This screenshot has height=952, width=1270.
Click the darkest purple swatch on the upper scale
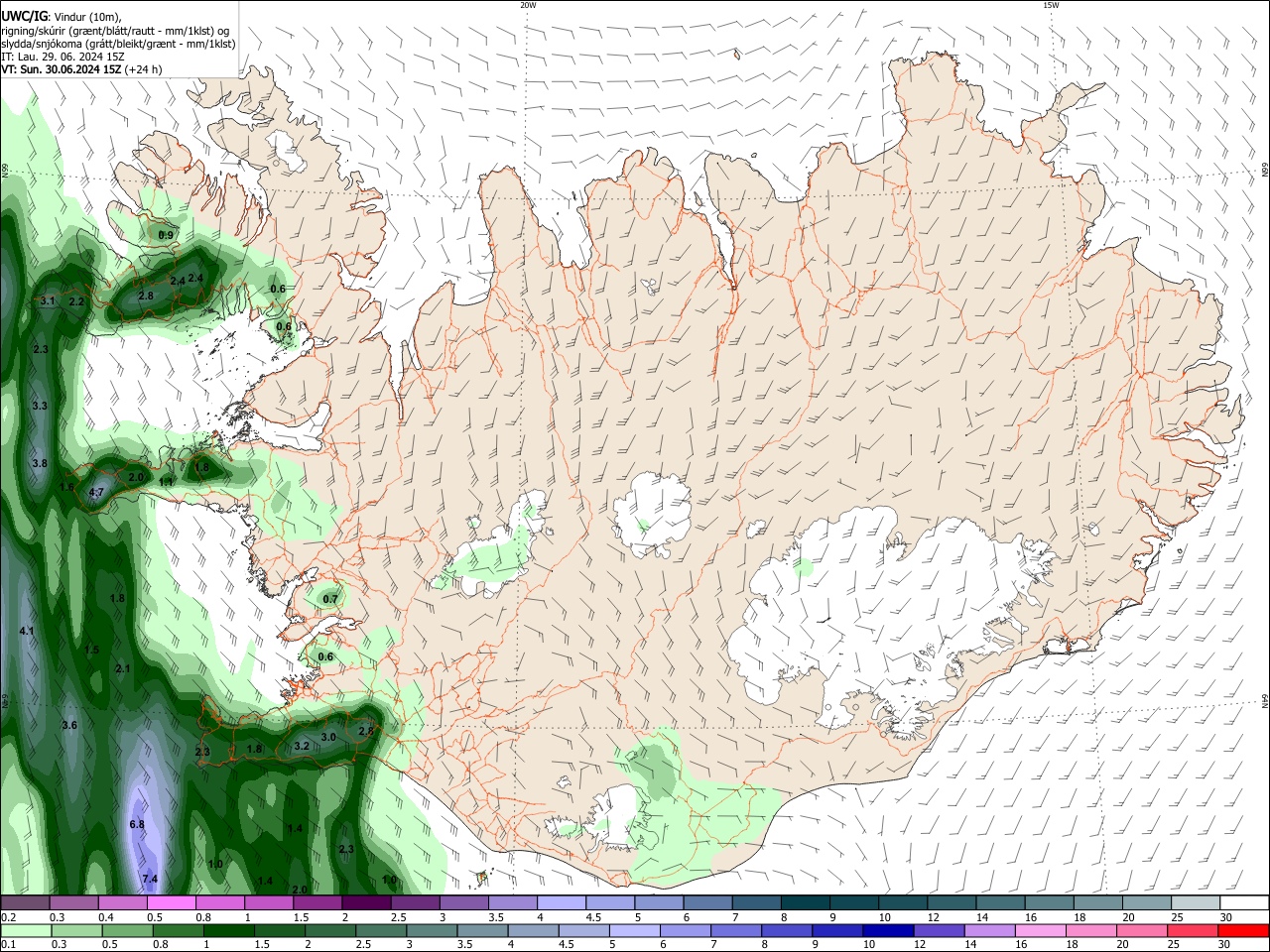[366, 903]
